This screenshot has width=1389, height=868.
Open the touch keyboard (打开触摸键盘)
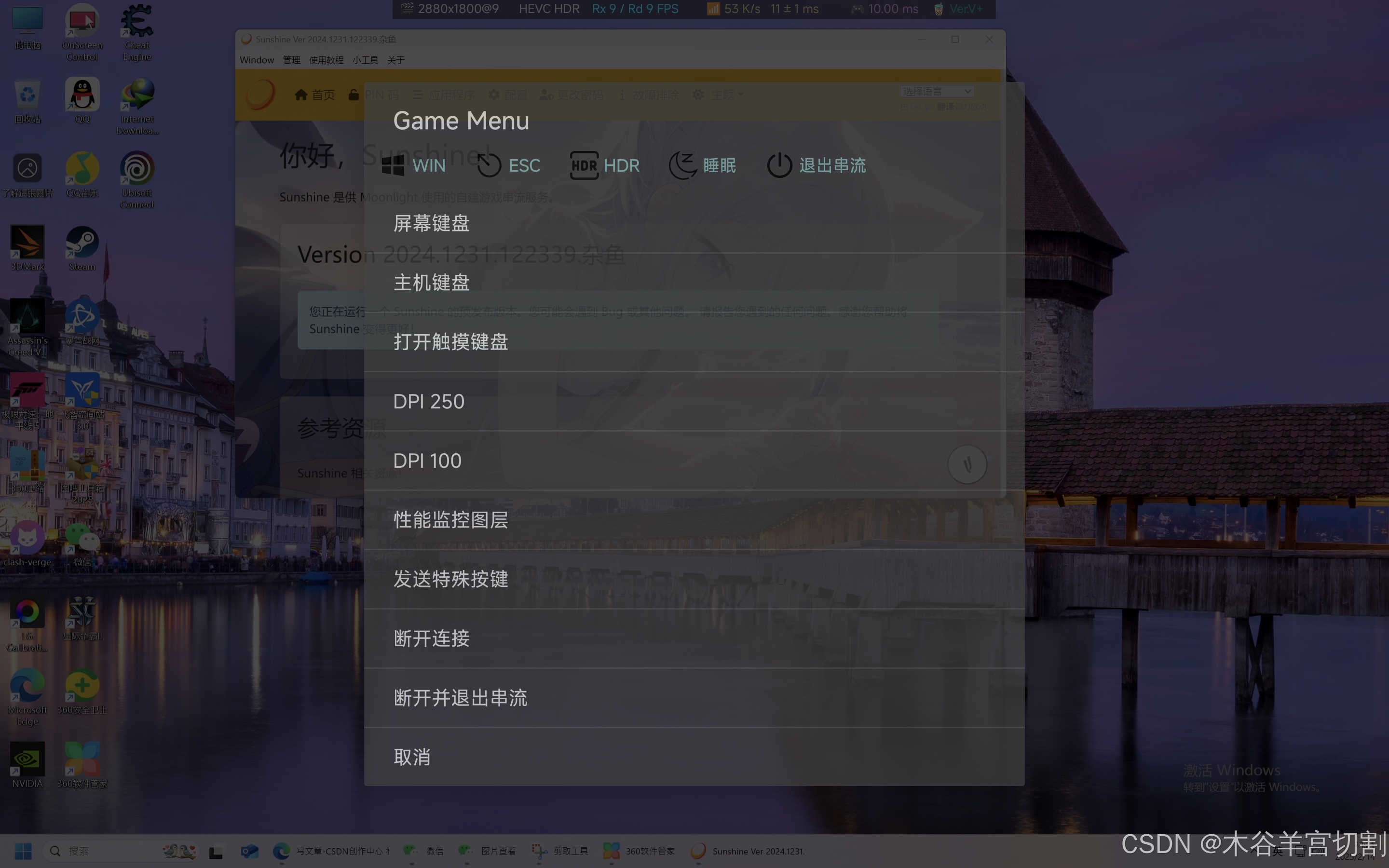(x=450, y=342)
